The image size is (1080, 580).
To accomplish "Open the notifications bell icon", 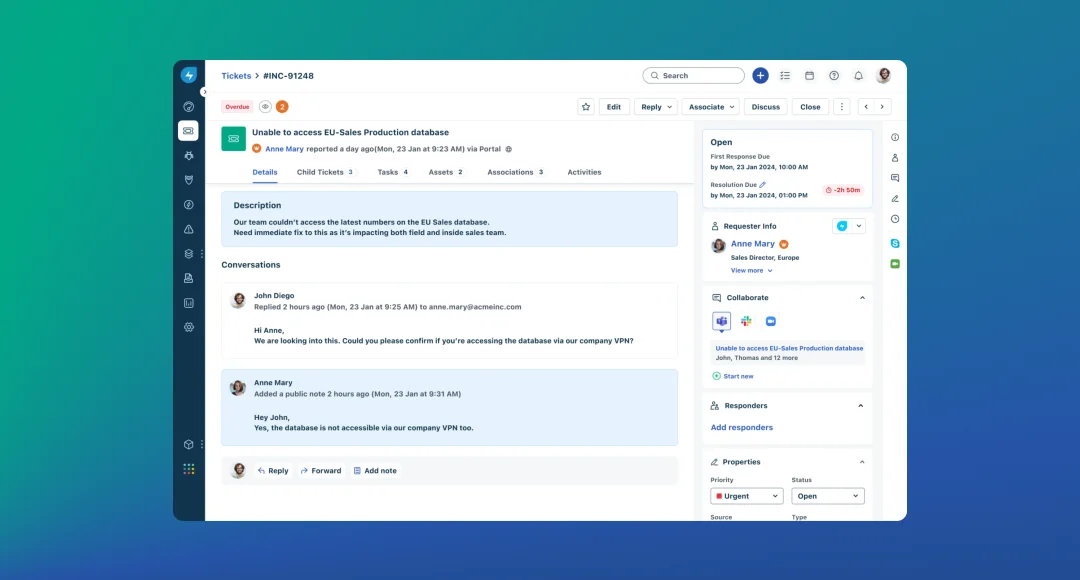I will (858, 76).
